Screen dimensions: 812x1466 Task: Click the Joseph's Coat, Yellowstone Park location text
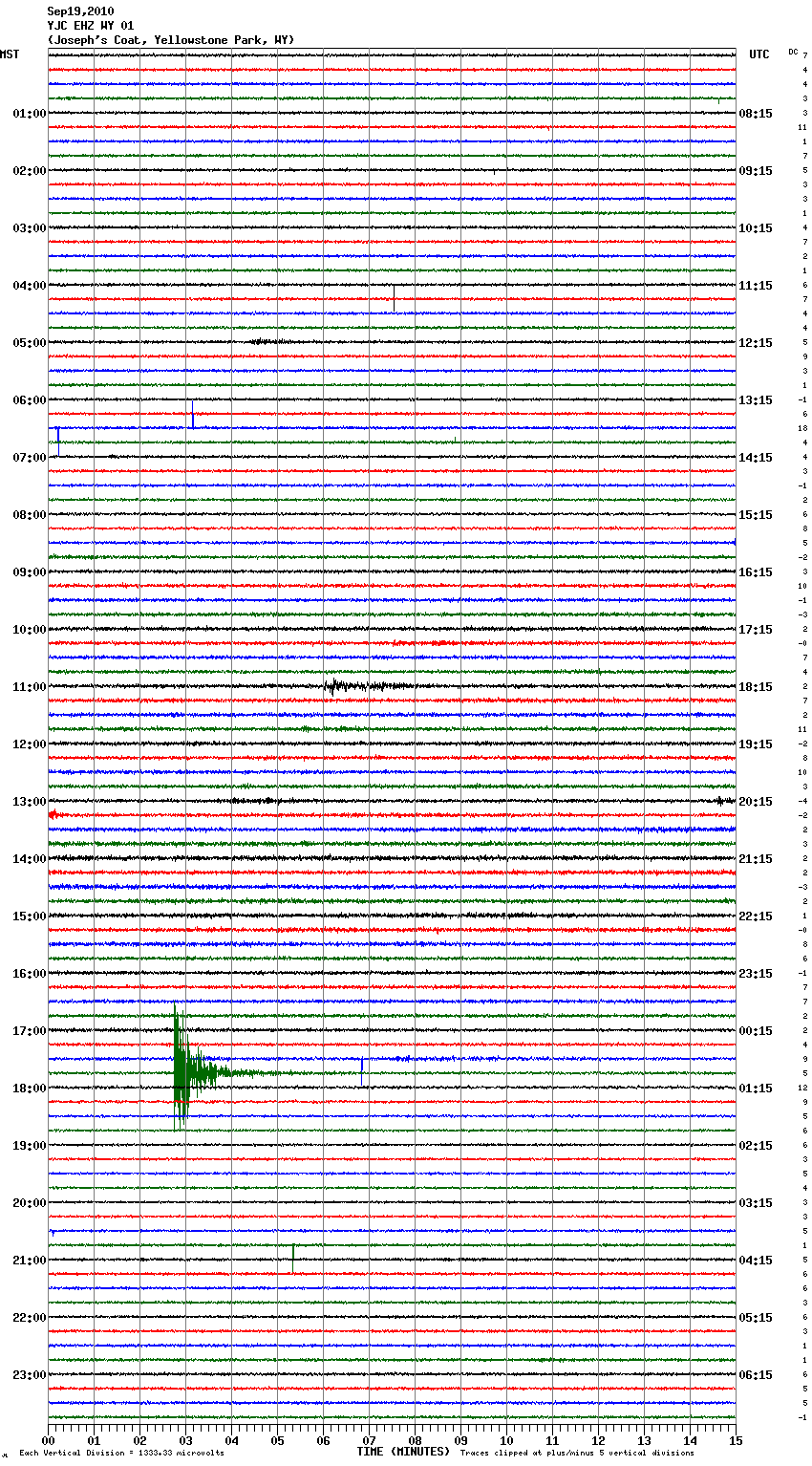[x=171, y=40]
